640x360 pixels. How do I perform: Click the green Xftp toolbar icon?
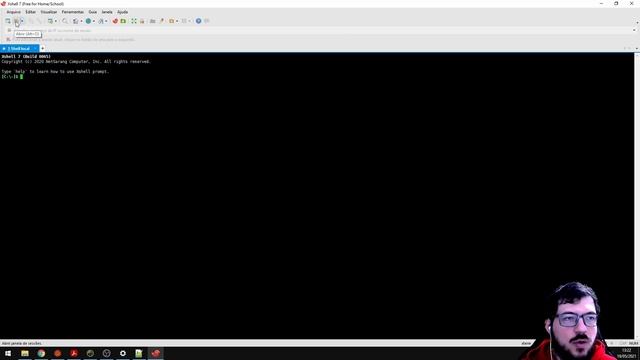click(x=123, y=21)
